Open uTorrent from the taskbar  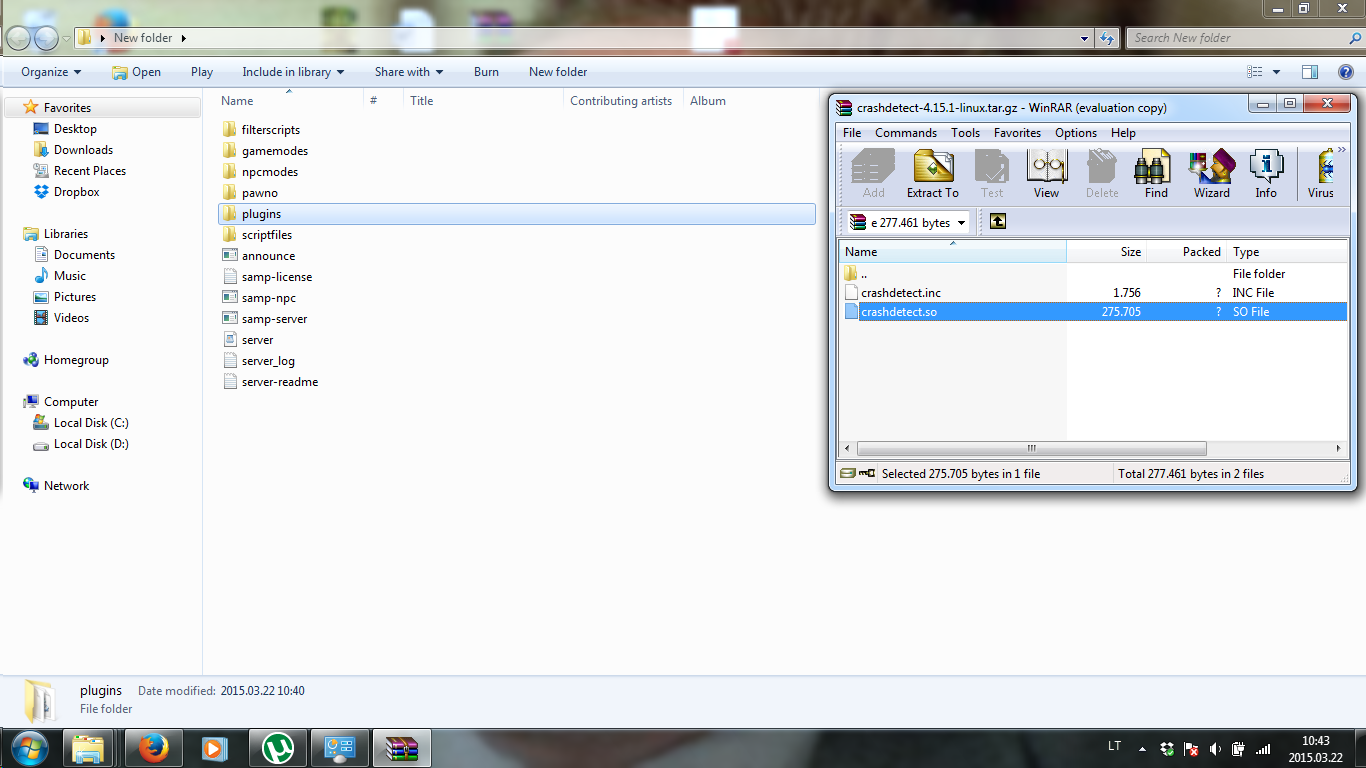(x=277, y=748)
